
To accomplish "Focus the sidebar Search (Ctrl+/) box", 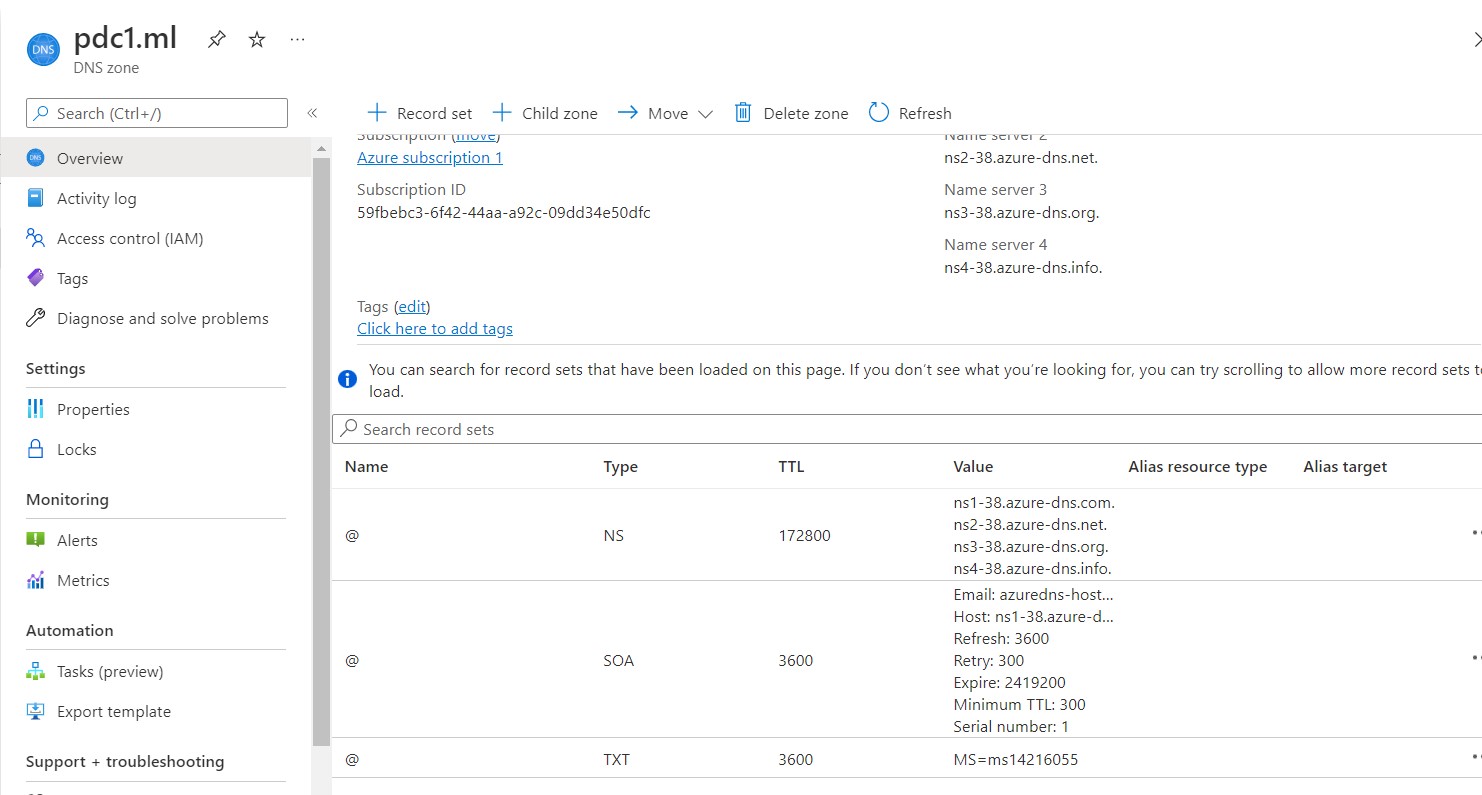I will [157, 113].
